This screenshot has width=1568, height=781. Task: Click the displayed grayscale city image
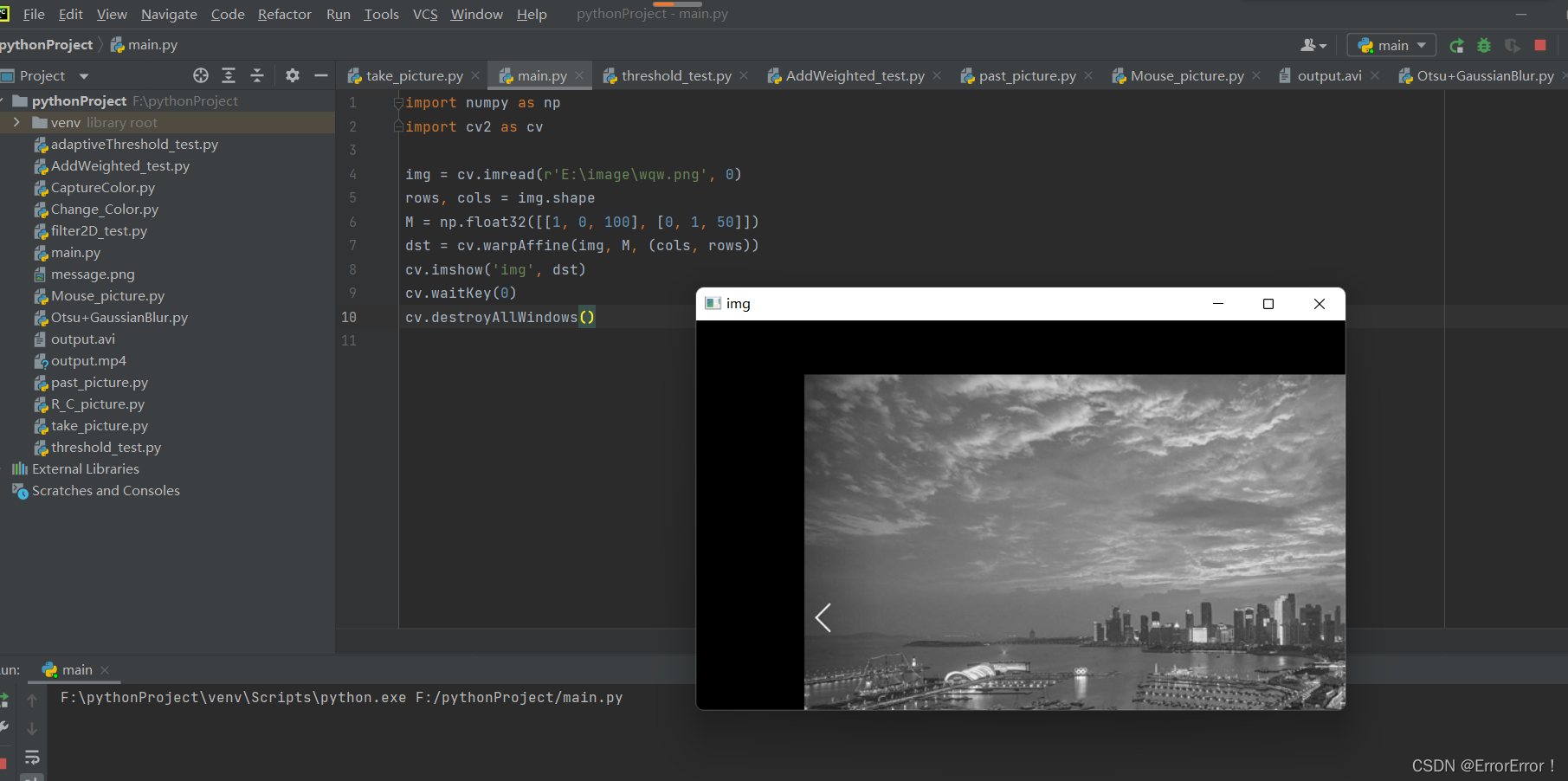tap(1074, 542)
